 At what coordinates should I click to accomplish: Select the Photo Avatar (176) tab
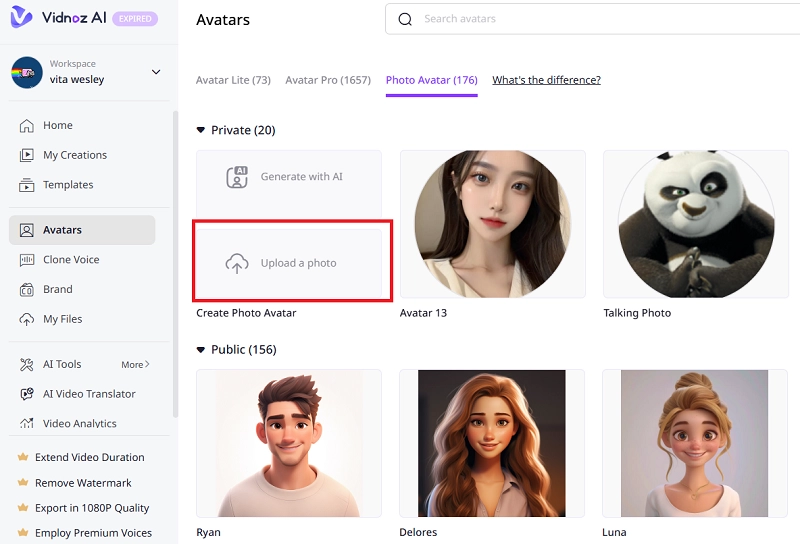(x=432, y=80)
